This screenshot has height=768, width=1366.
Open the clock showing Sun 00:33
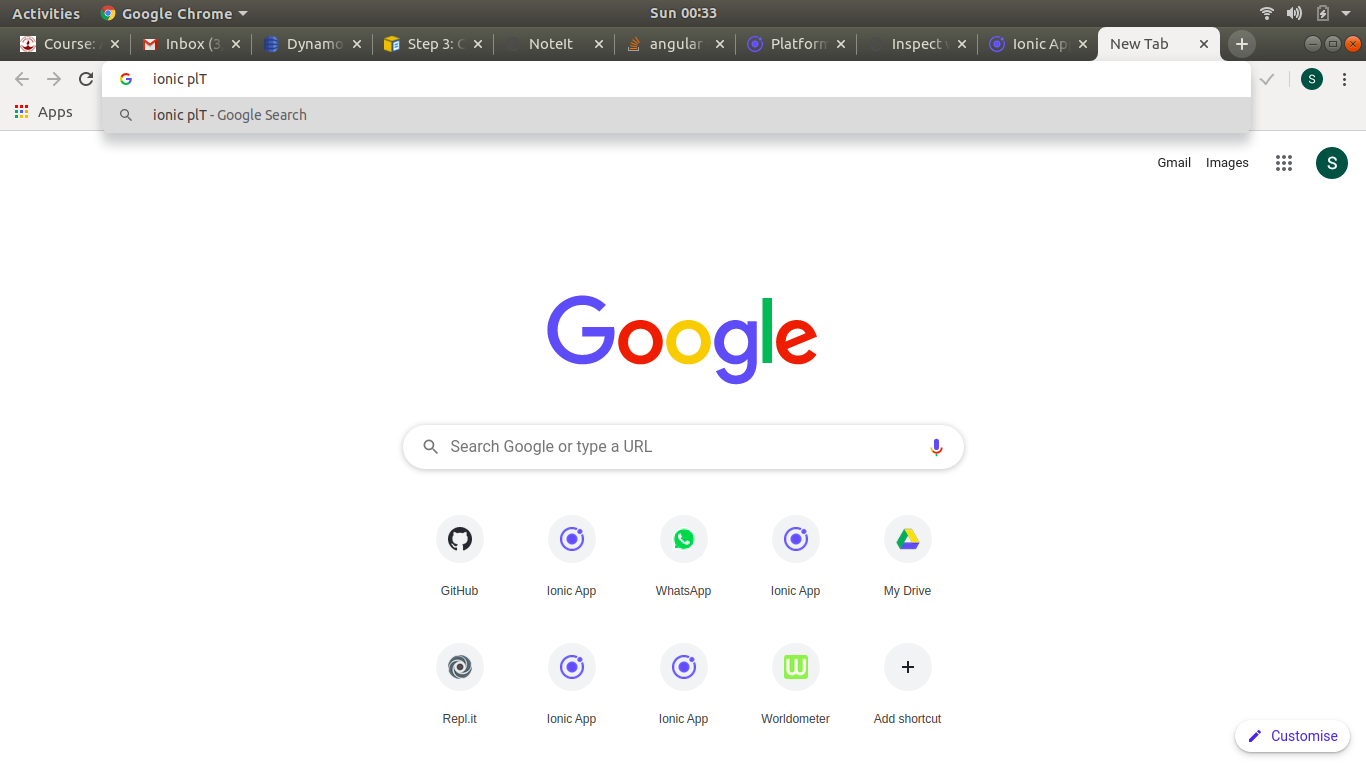[x=683, y=13]
